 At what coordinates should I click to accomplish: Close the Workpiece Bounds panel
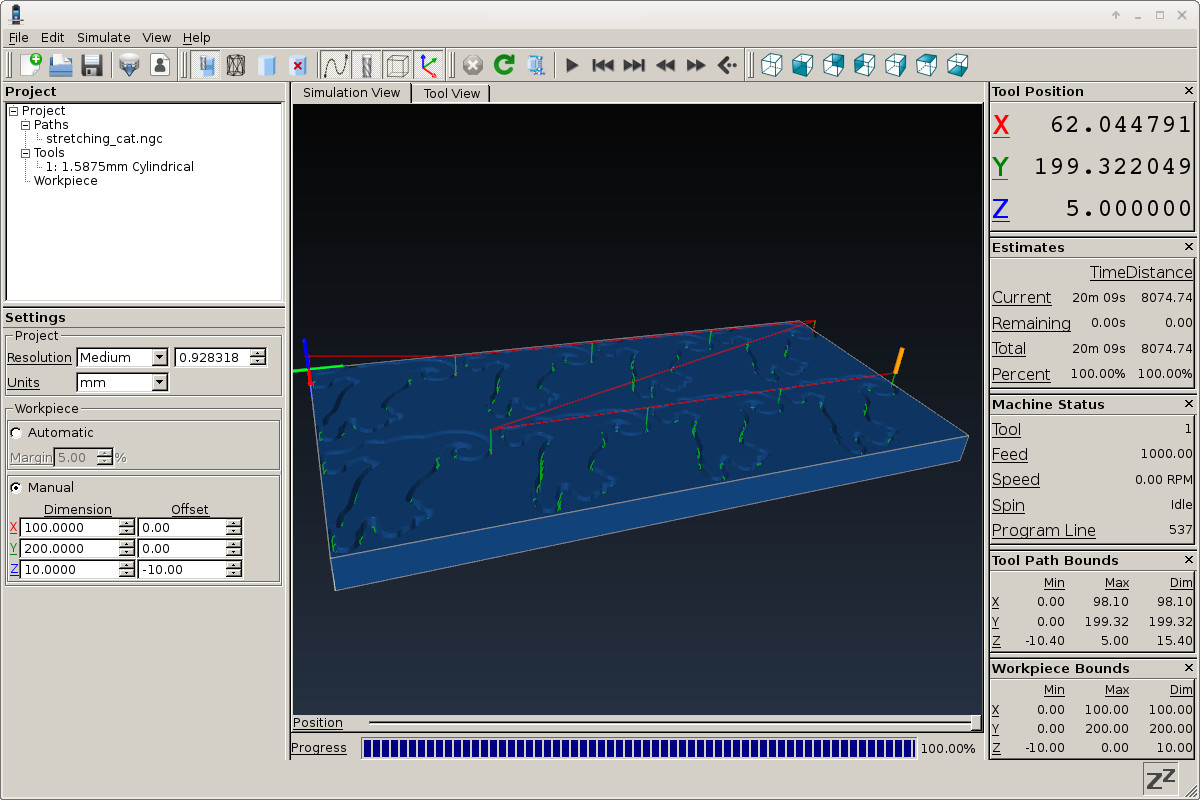1188,668
